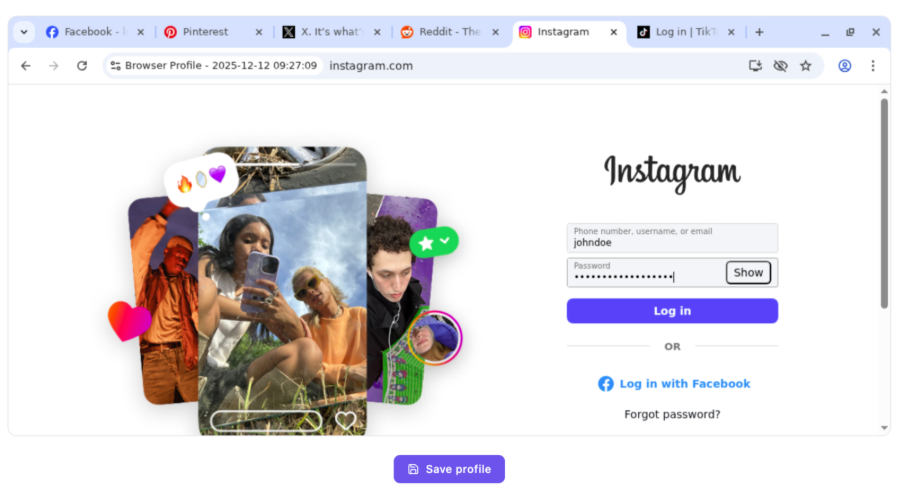Show the hidden password text
Screen dimensions: 899x496
click(748, 272)
